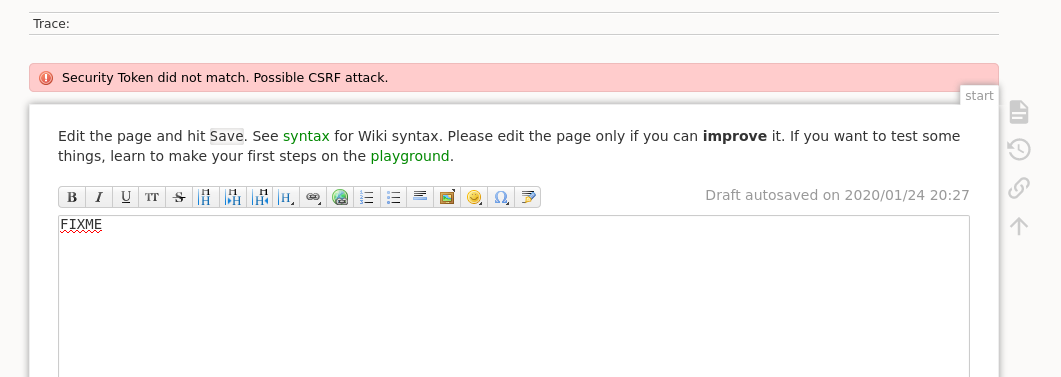Screen dimensions: 1061x377
Task: Open old revisions history icon
Action: tap(1019, 149)
